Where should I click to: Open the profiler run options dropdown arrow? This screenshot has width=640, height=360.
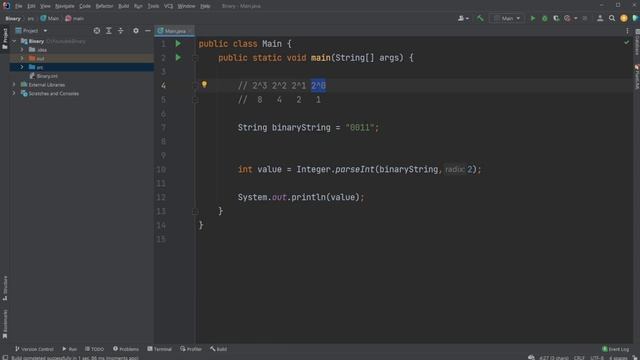point(576,18)
